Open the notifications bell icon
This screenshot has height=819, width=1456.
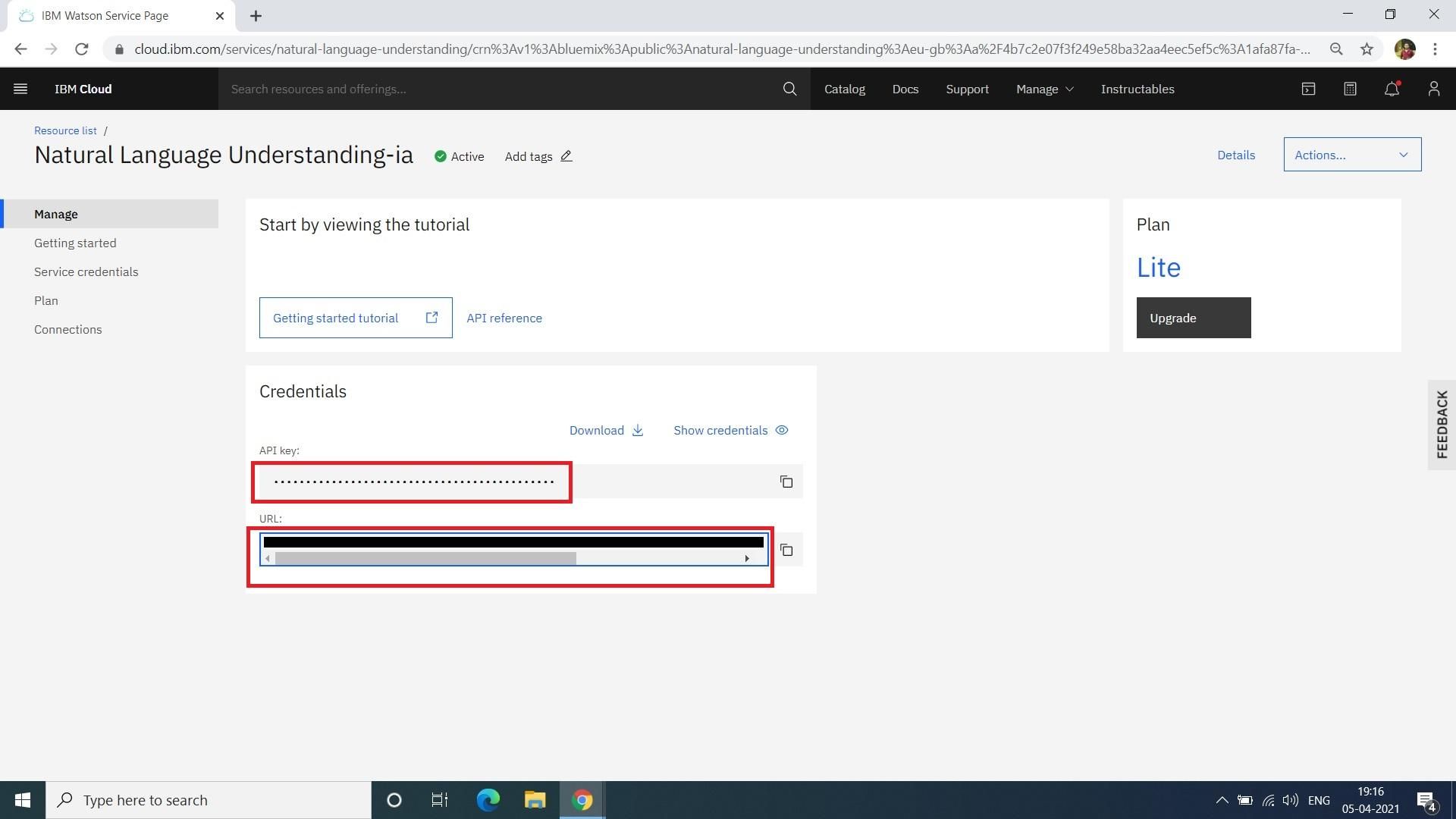[x=1392, y=89]
